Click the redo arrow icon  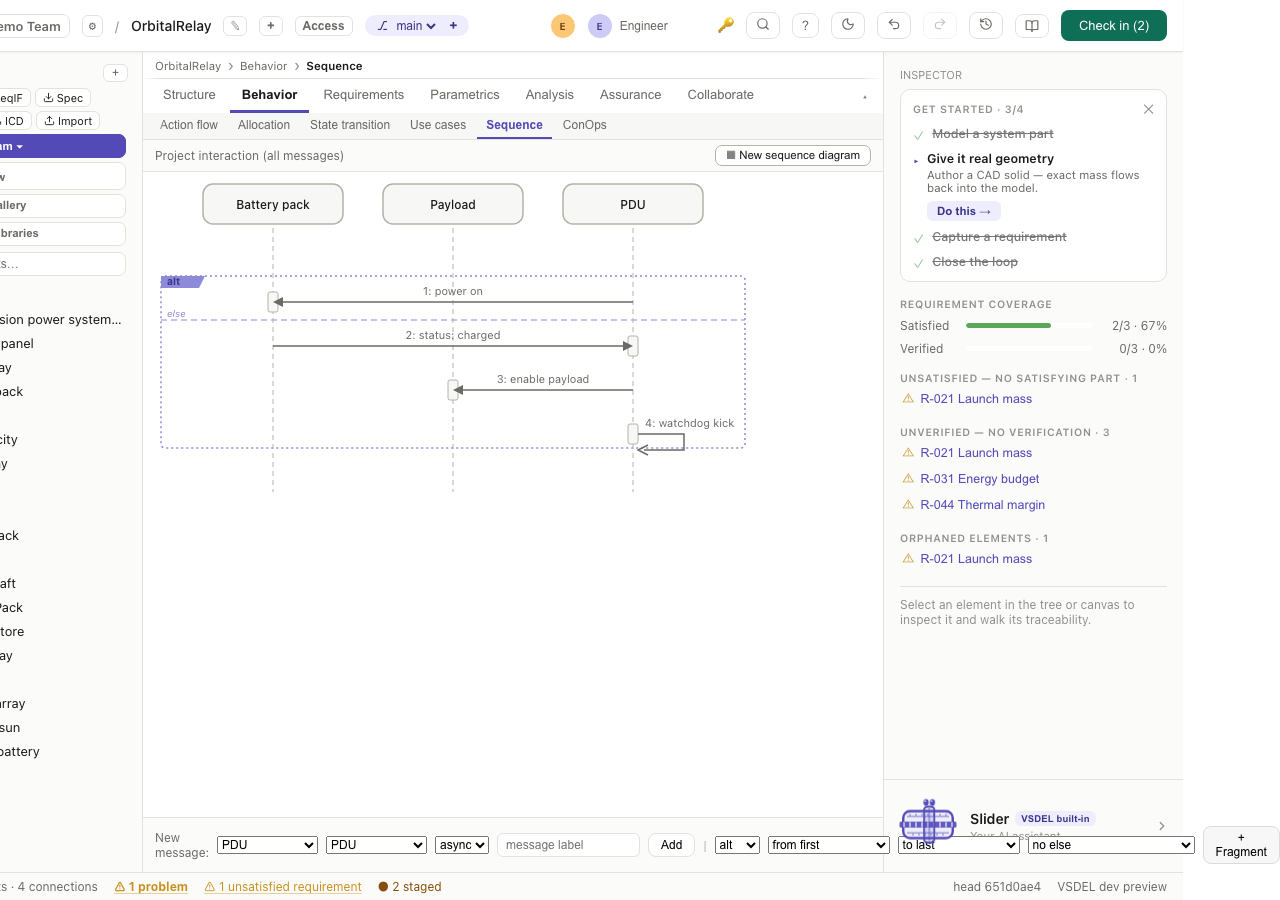click(x=940, y=25)
